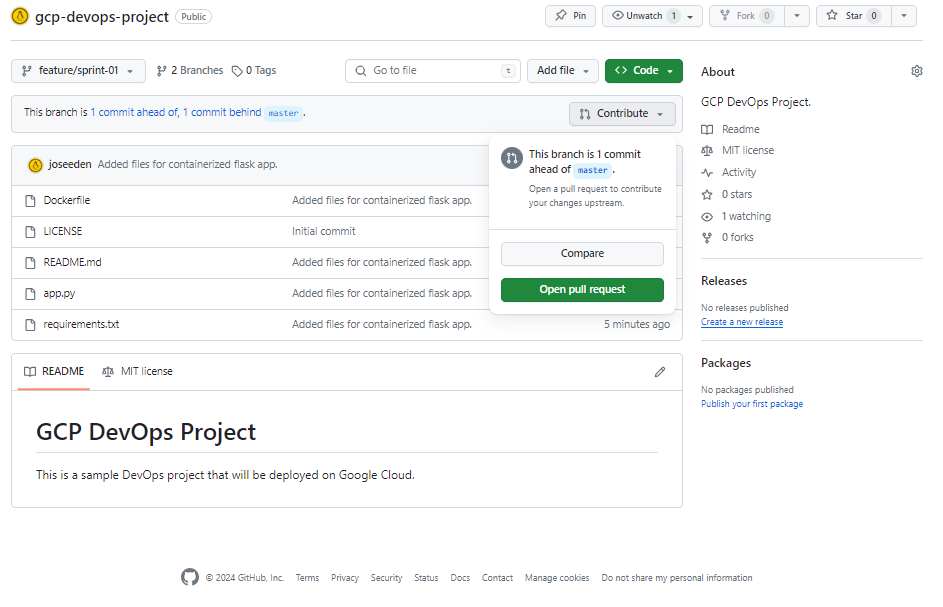Click the book icon next to Readme in About

pos(707,129)
